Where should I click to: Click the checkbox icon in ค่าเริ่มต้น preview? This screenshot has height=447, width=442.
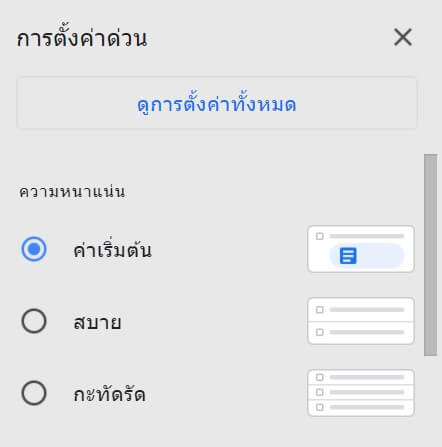coord(320,236)
